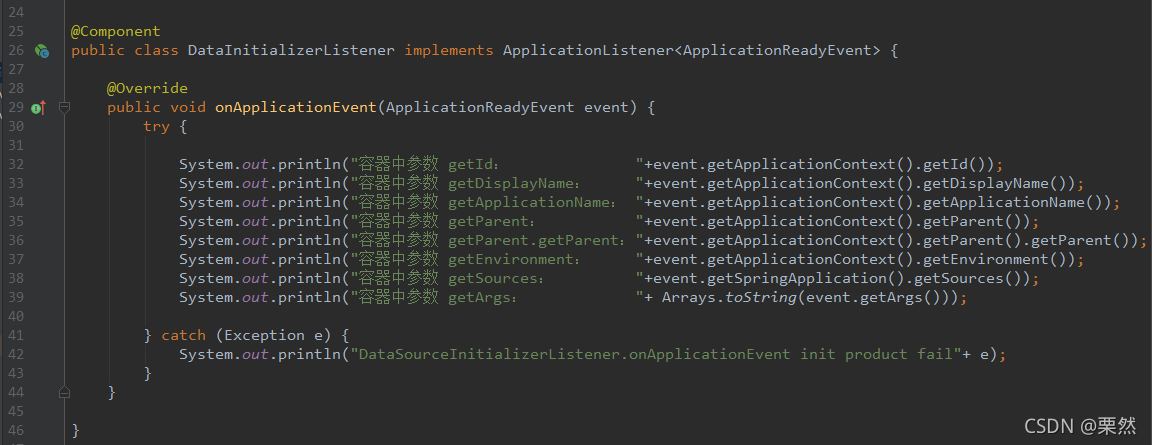Click the fold end marker on line 44

(x=64, y=392)
